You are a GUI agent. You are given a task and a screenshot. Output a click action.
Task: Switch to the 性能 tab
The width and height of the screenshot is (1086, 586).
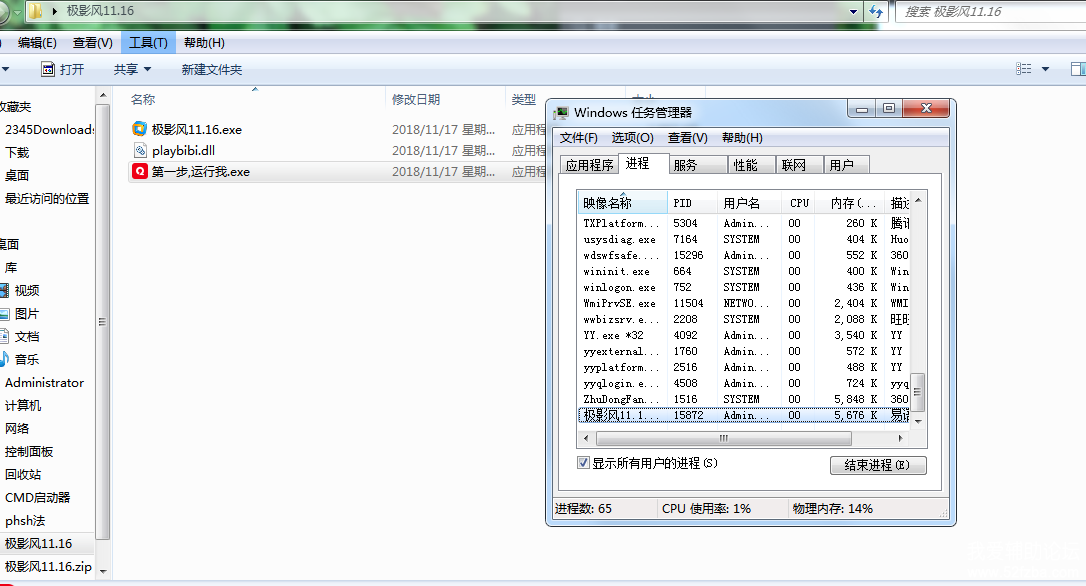click(x=751, y=165)
